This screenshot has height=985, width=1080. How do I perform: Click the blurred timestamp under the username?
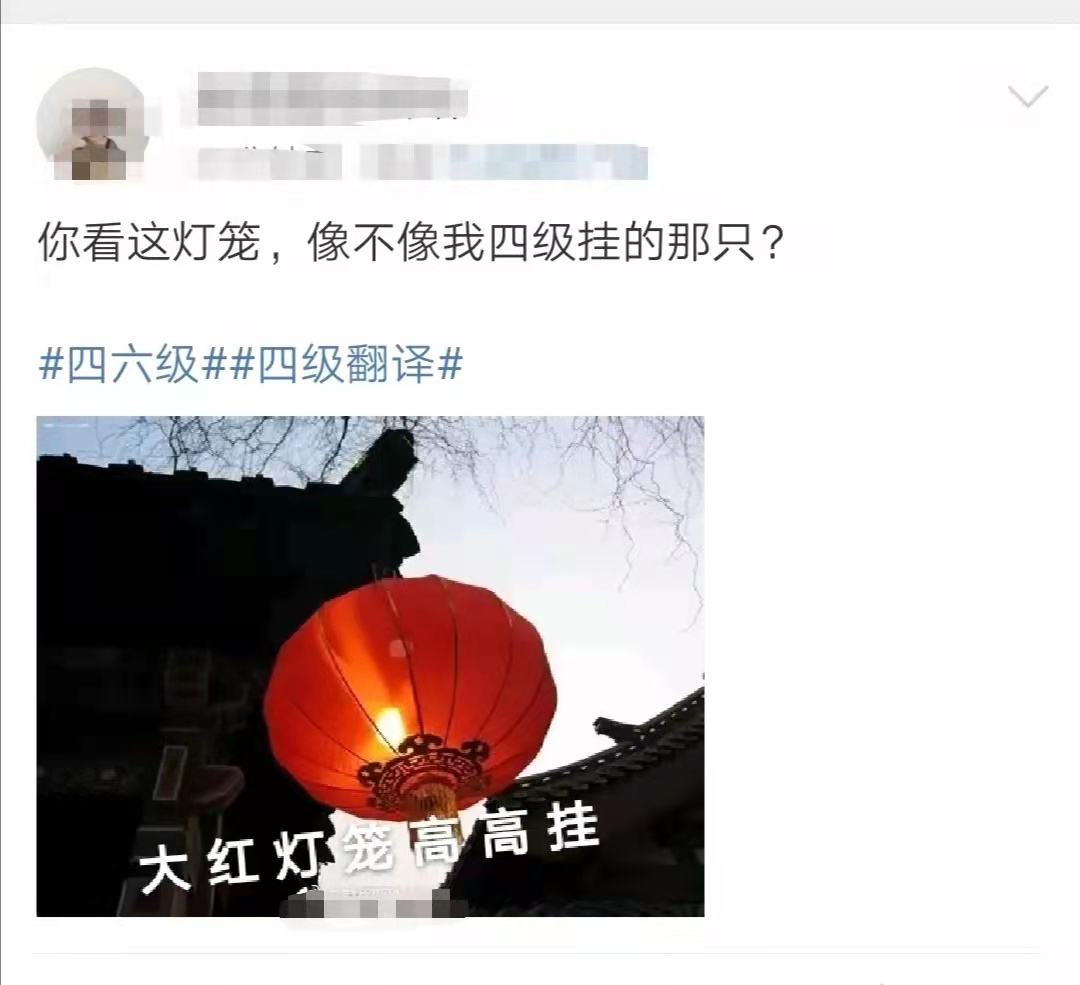tap(269, 163)
